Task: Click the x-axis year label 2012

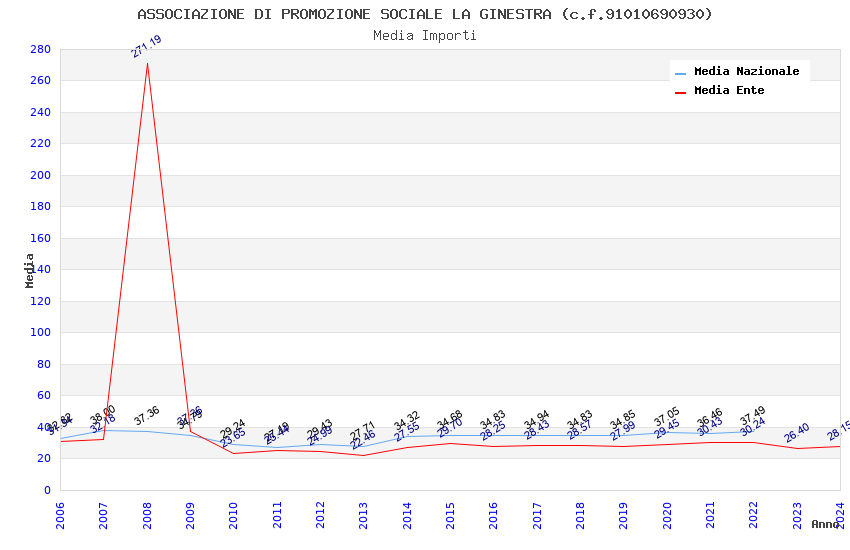Action: 320,515
